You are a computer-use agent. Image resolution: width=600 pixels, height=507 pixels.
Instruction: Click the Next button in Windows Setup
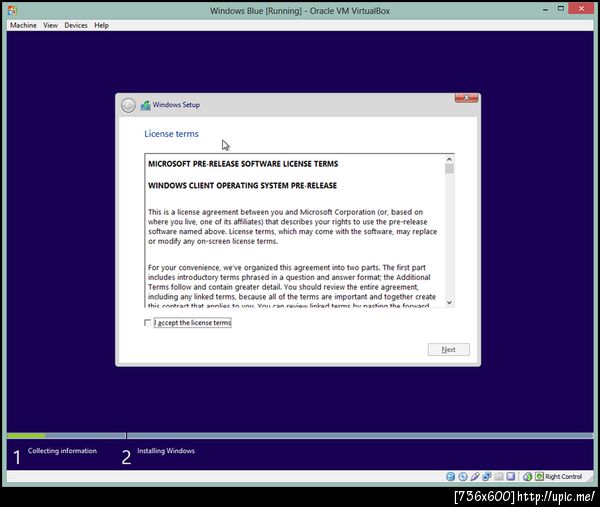[448, 349]
